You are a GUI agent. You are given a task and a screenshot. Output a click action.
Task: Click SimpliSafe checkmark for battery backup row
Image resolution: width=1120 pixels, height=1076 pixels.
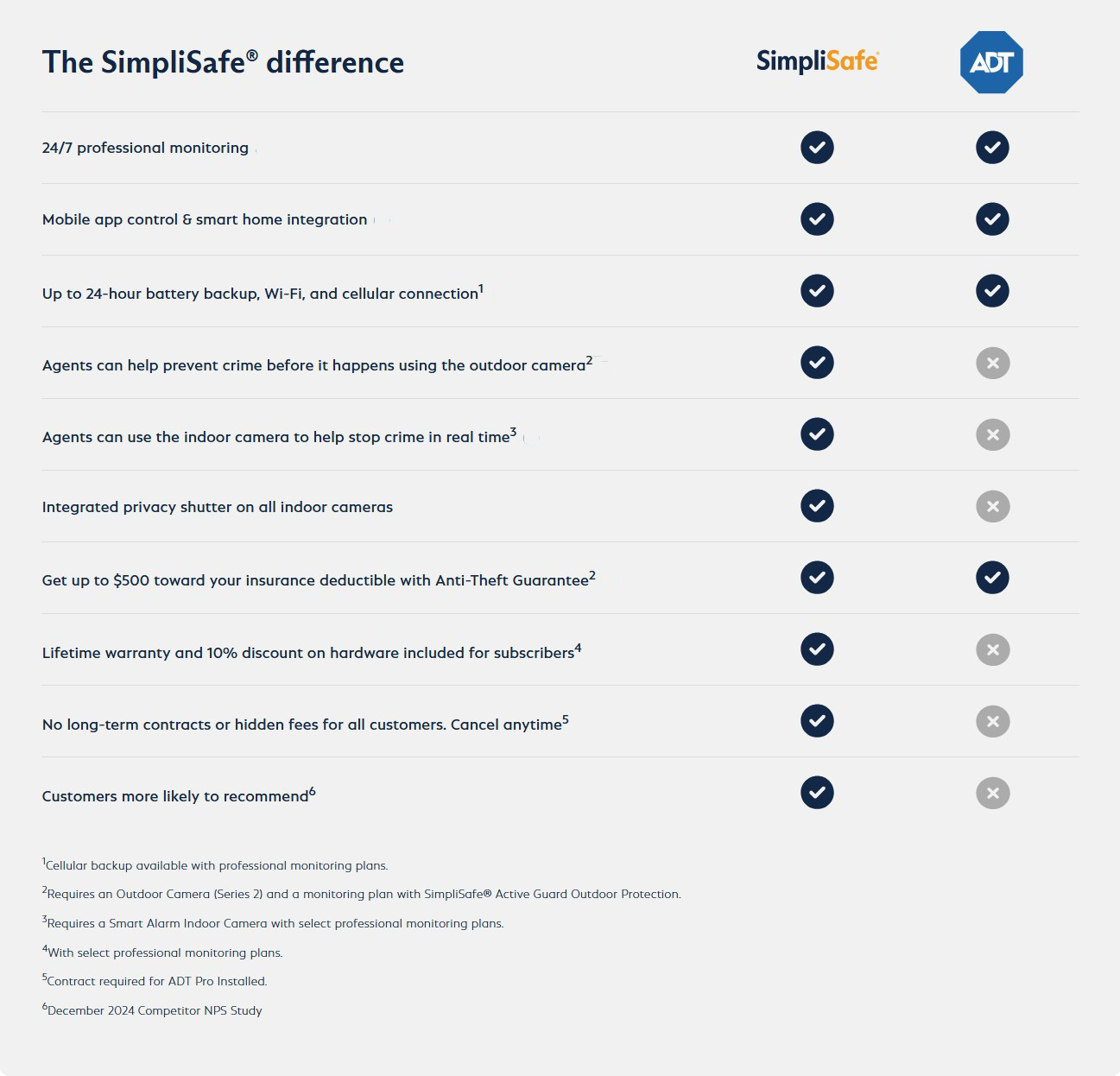click(x=817, y=291)
